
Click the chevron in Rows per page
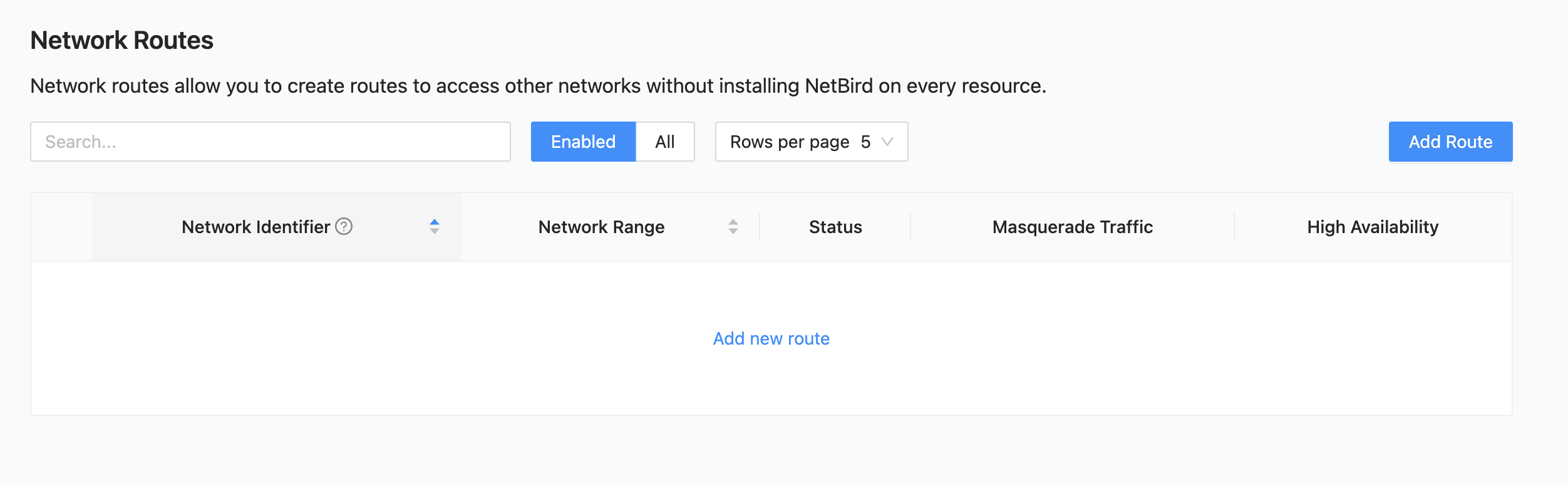click(x=887, y=142)
